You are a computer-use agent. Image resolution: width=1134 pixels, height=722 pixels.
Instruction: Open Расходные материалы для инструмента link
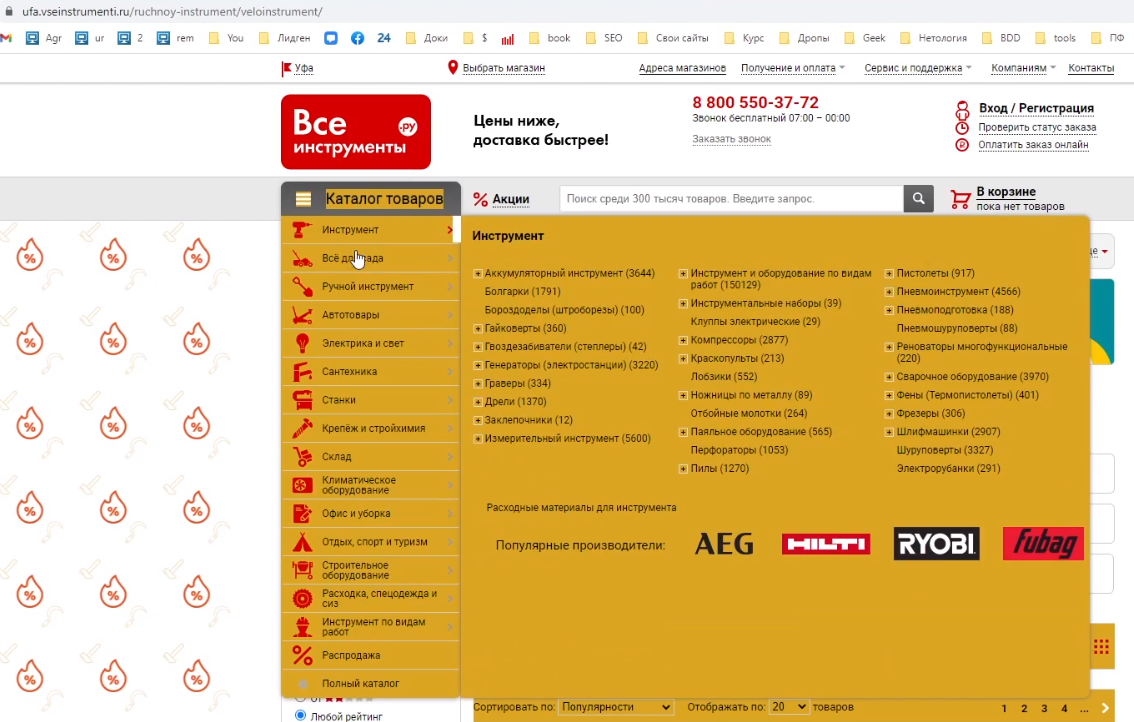(581, 508)
